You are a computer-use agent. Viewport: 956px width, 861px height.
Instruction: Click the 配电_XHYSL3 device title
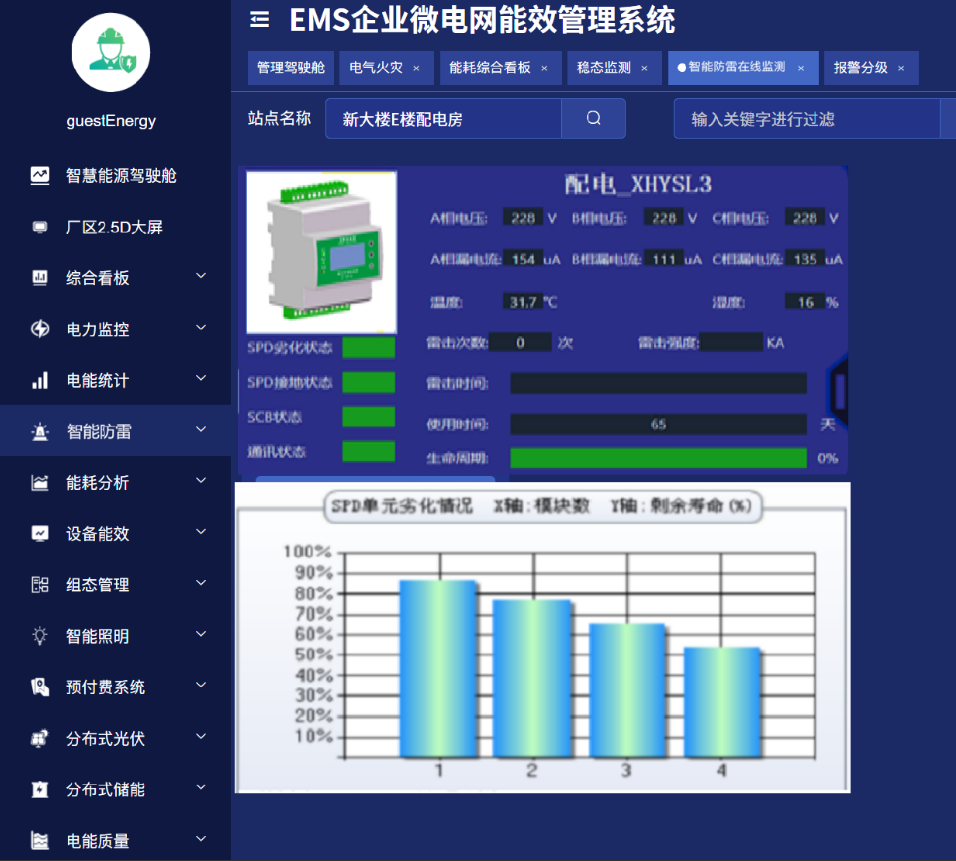tap(638, 184)
